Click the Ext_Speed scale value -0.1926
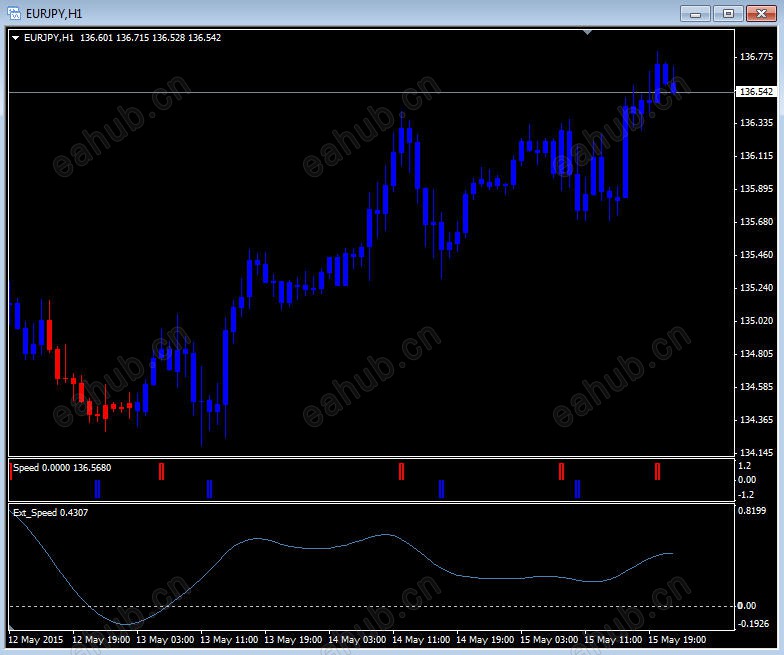784x655 pixels. pos(753,624)
